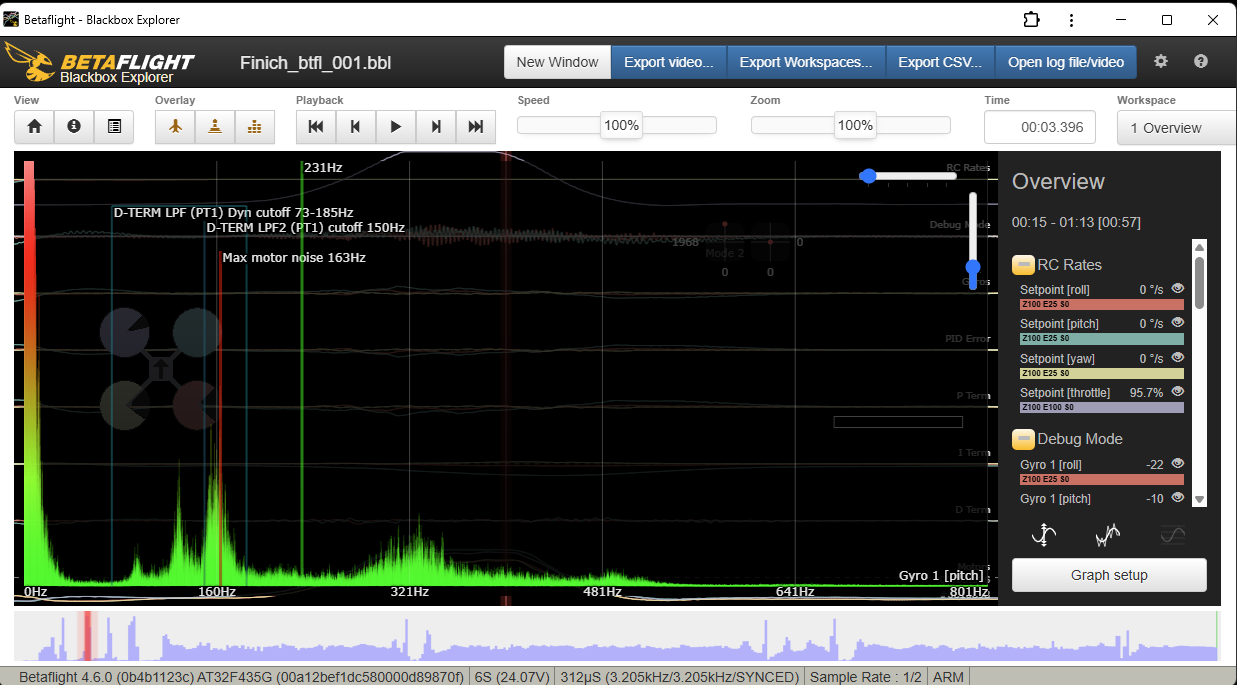Click Export video button

tap(669, 62)
